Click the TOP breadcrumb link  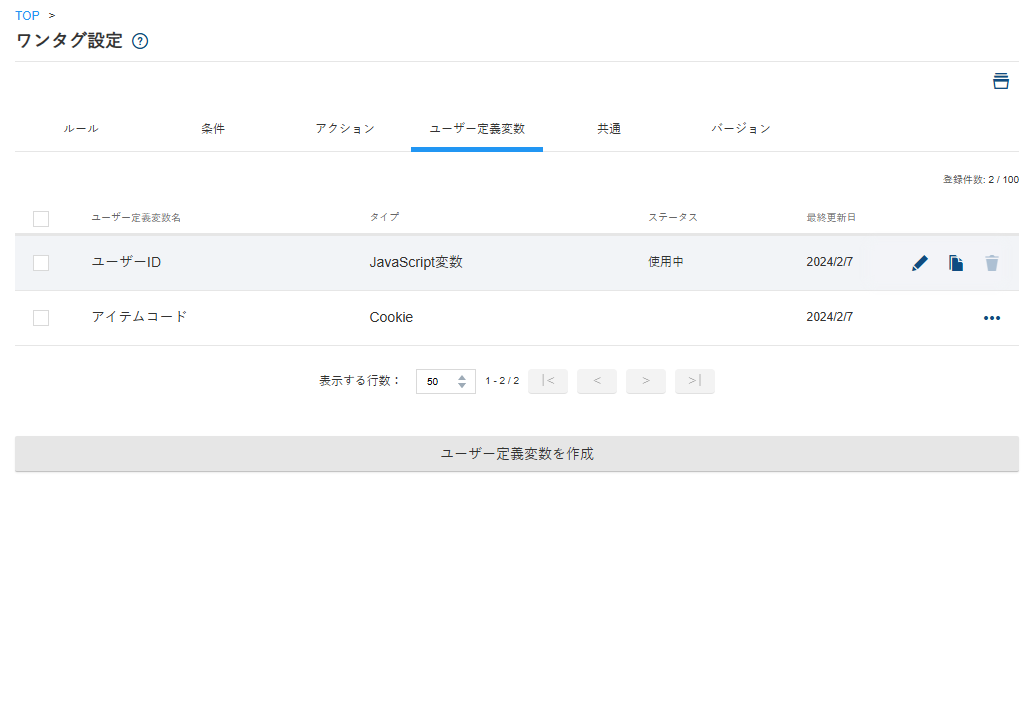(x=27, y=15)
